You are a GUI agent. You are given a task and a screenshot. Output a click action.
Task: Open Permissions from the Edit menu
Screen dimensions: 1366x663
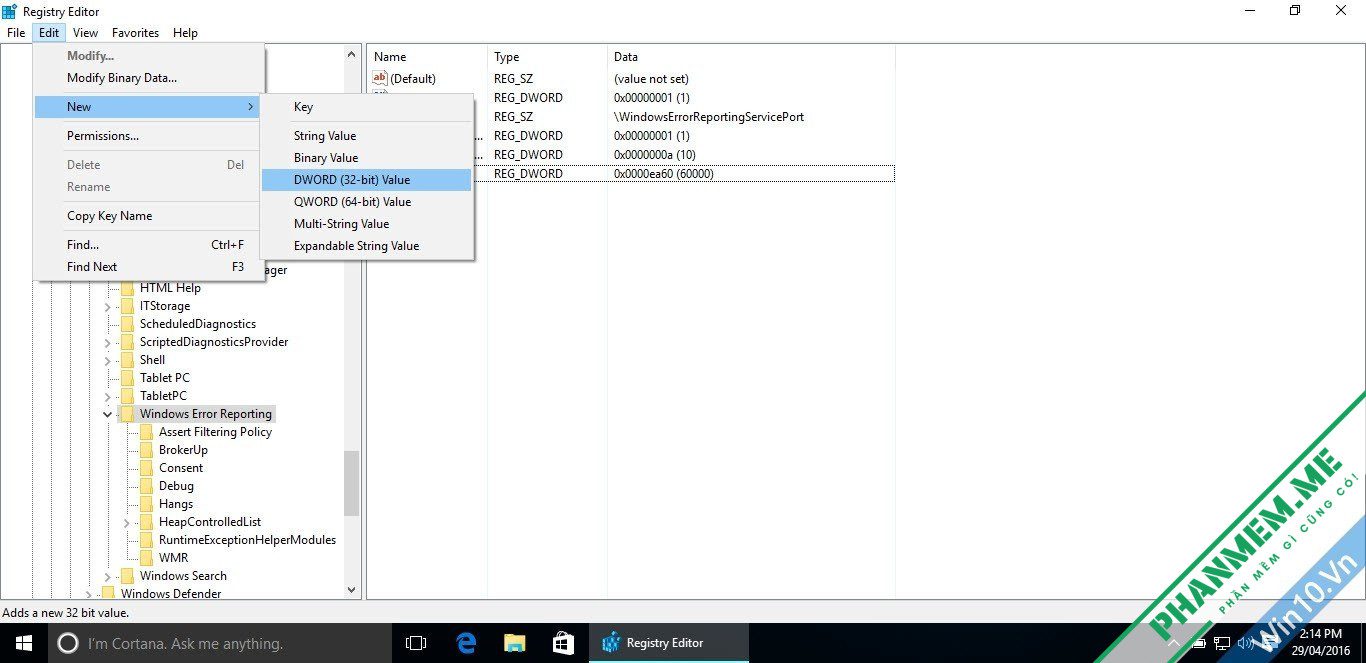tap(149, 136)
